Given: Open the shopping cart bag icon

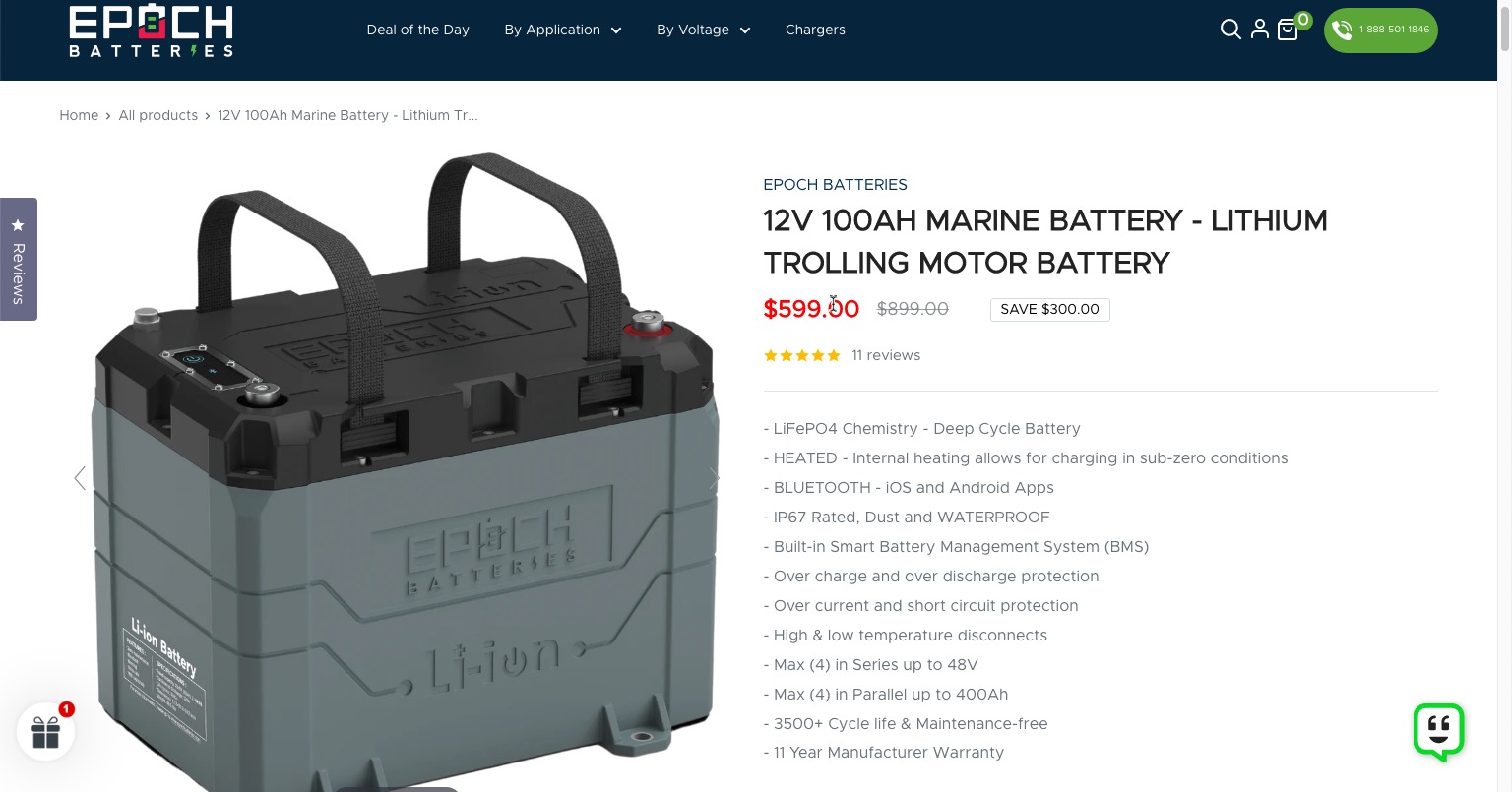Looking at the screenshot, I should pos(1288,30).
